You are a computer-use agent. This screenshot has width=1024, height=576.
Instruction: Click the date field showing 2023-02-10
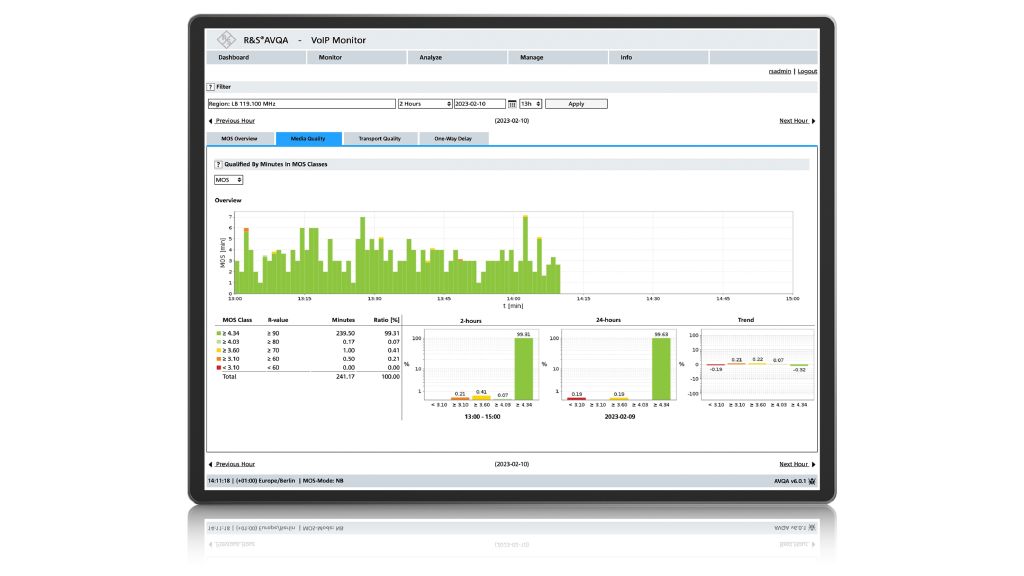pos(479,104)
